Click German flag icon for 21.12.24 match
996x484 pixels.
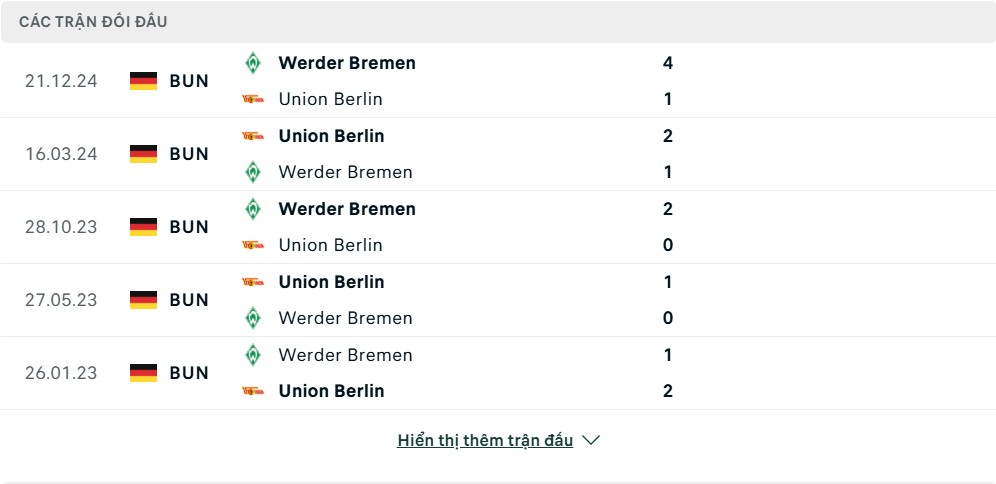tap(144, 81)
